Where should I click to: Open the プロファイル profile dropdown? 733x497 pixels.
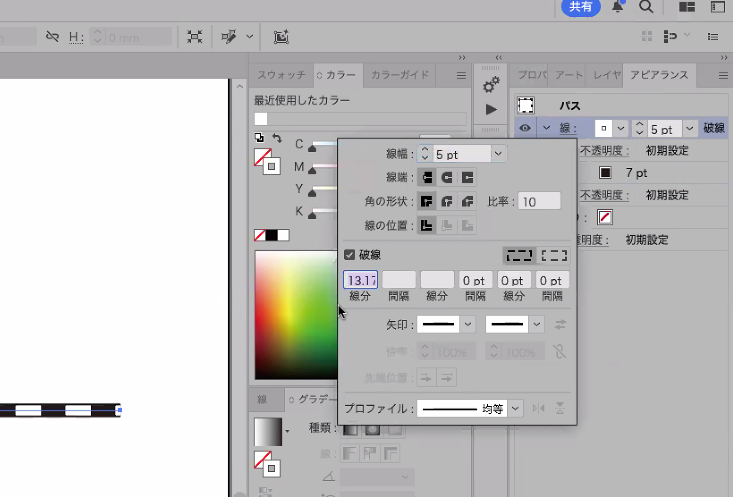pos(516,408)
